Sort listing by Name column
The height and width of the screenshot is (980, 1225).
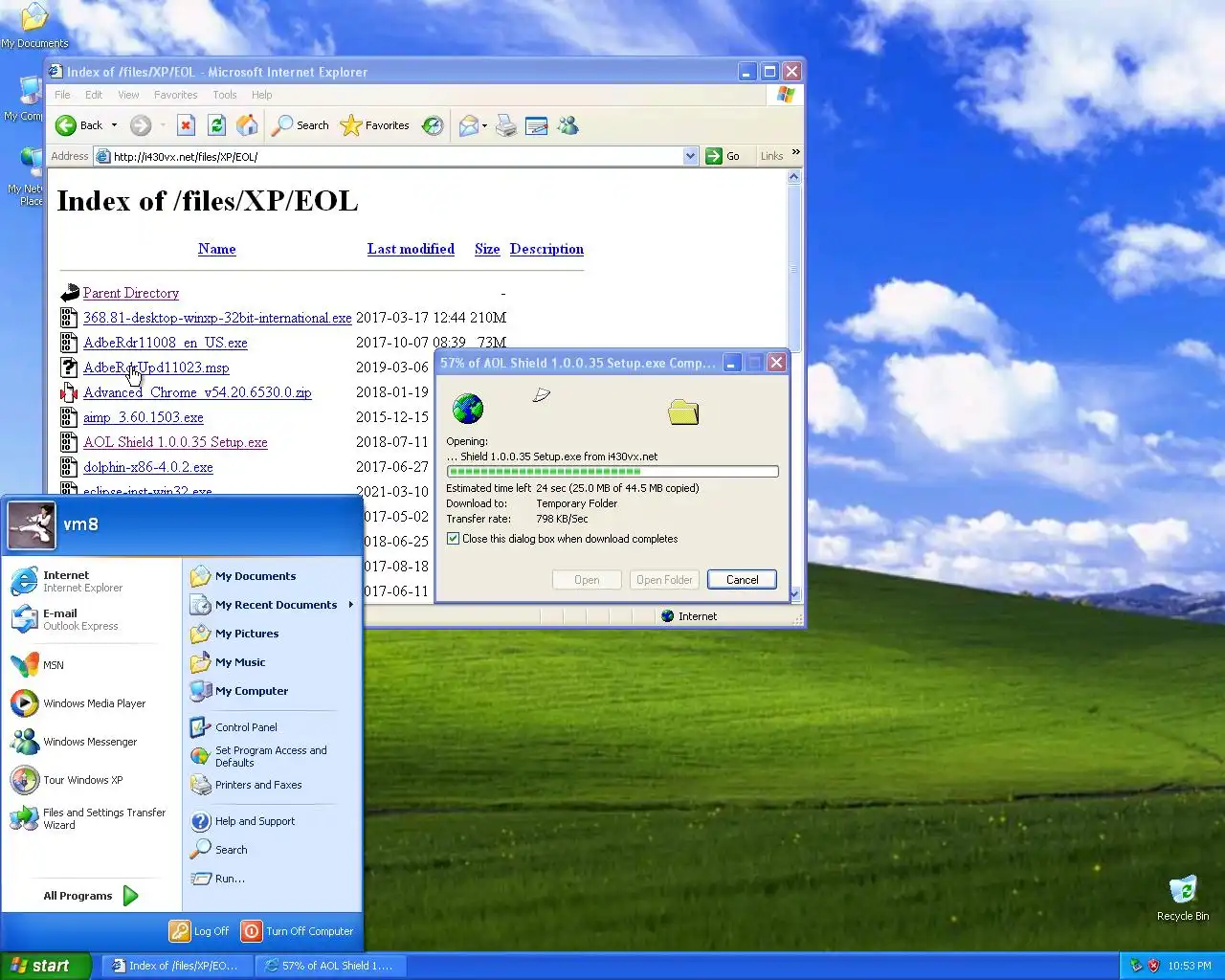216,249
